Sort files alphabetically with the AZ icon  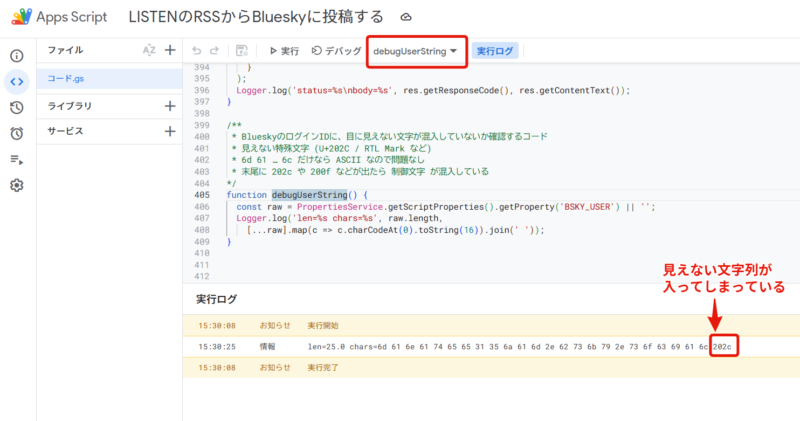pos(149,50)
